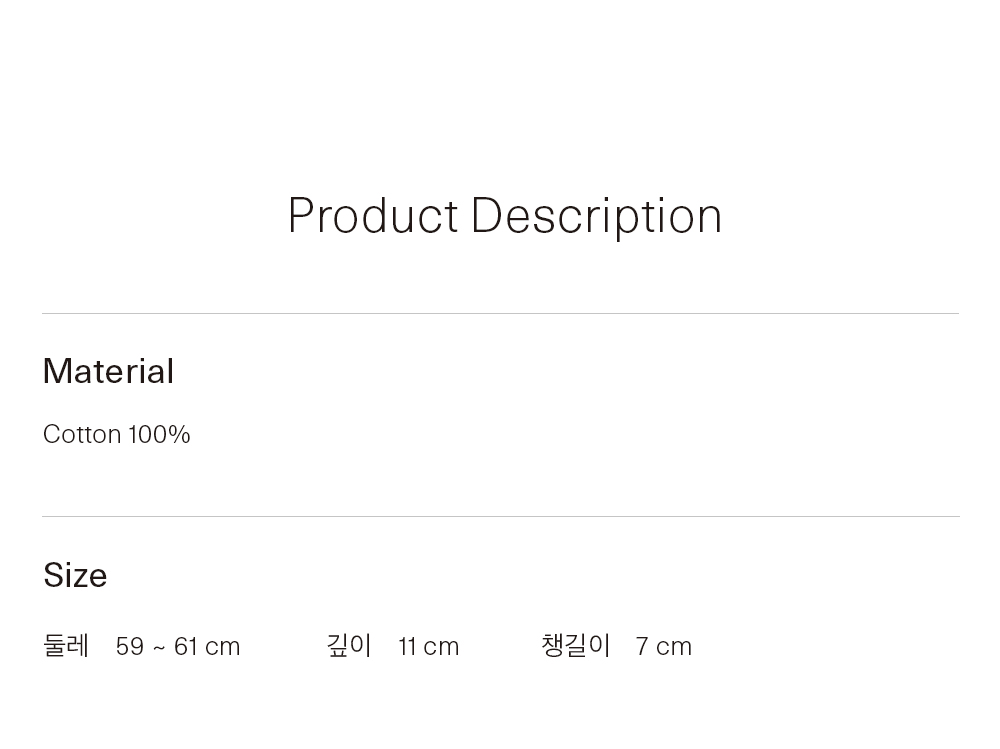
Task: Select the Size section heading
Action: coord(75,575)
